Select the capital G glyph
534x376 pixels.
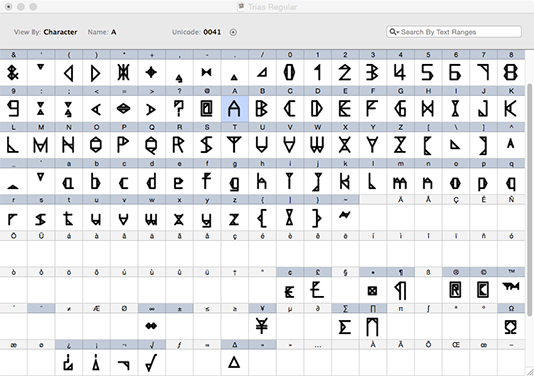point(400,109)
